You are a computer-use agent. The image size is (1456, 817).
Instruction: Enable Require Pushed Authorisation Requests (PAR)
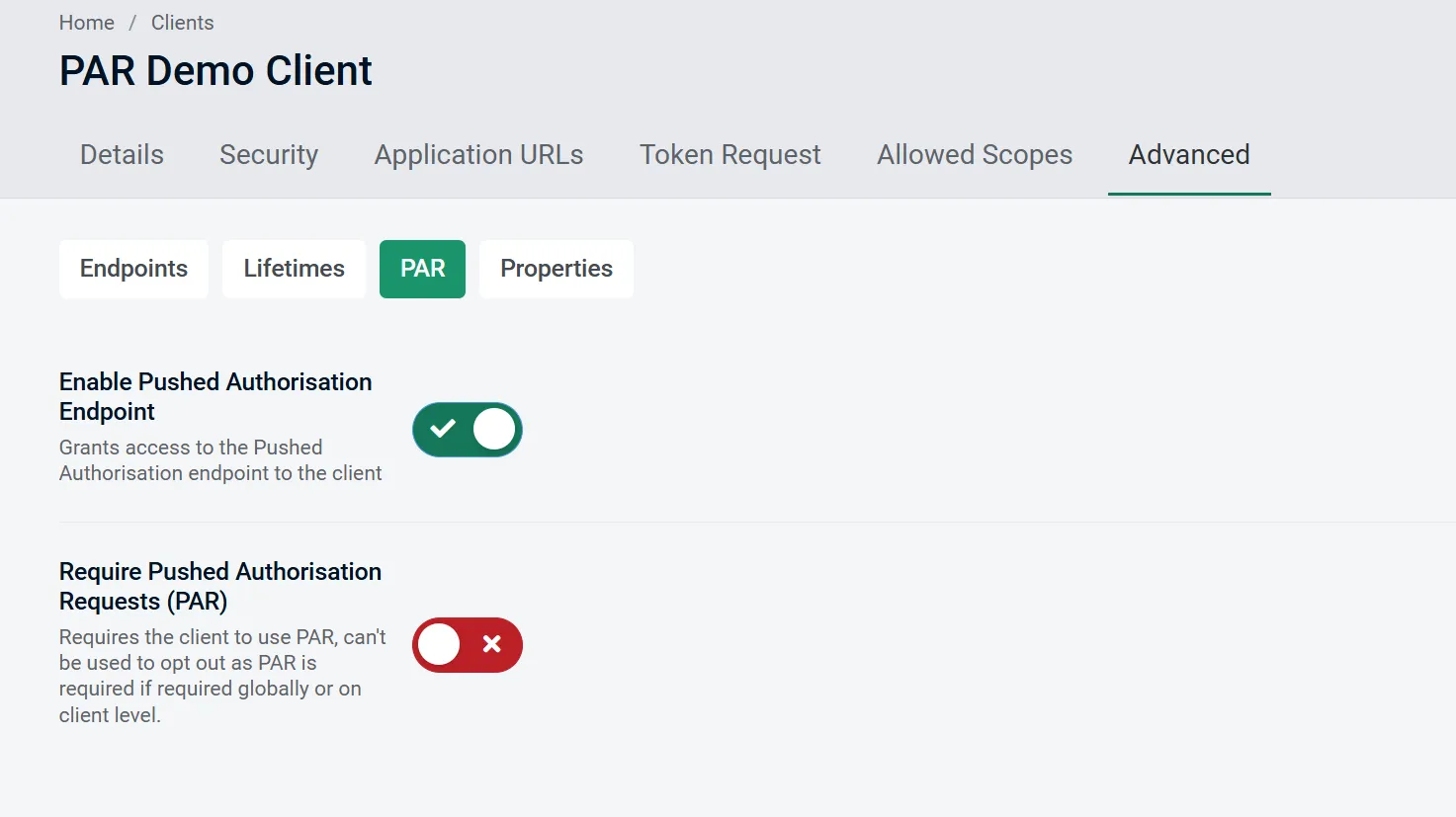point(467,644)
